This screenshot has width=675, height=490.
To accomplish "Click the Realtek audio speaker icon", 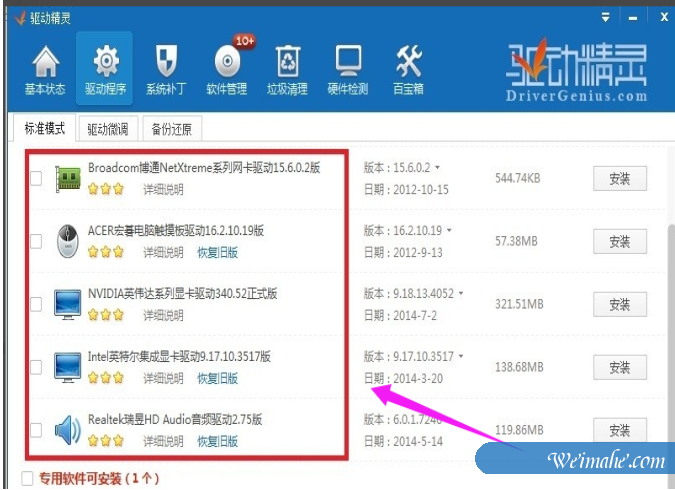I will click(x=68, y=430).
